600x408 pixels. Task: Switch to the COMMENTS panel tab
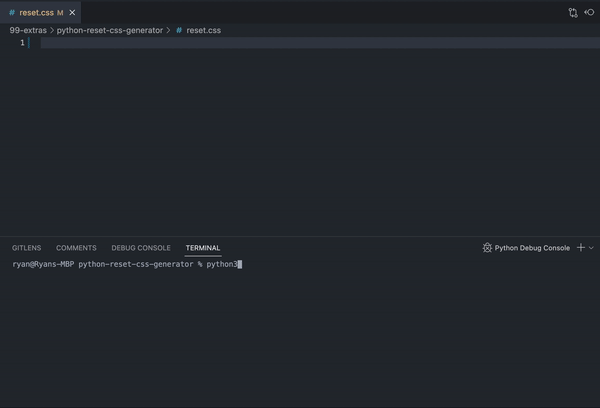pyautogui.click(x=76, y=248)
